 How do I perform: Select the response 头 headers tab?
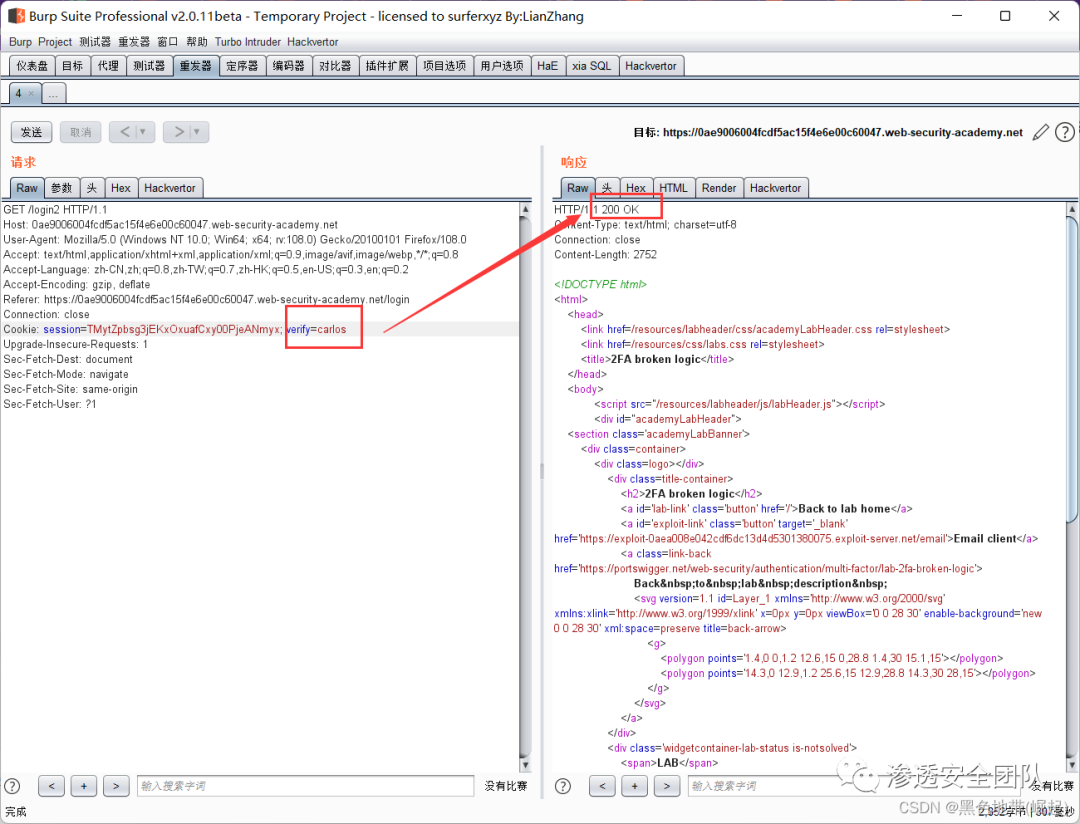607,188
